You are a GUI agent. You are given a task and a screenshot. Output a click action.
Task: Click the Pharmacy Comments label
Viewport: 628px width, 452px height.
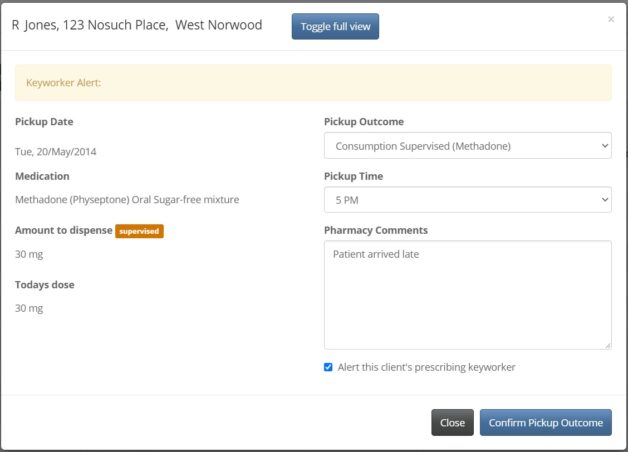point(376,230)
